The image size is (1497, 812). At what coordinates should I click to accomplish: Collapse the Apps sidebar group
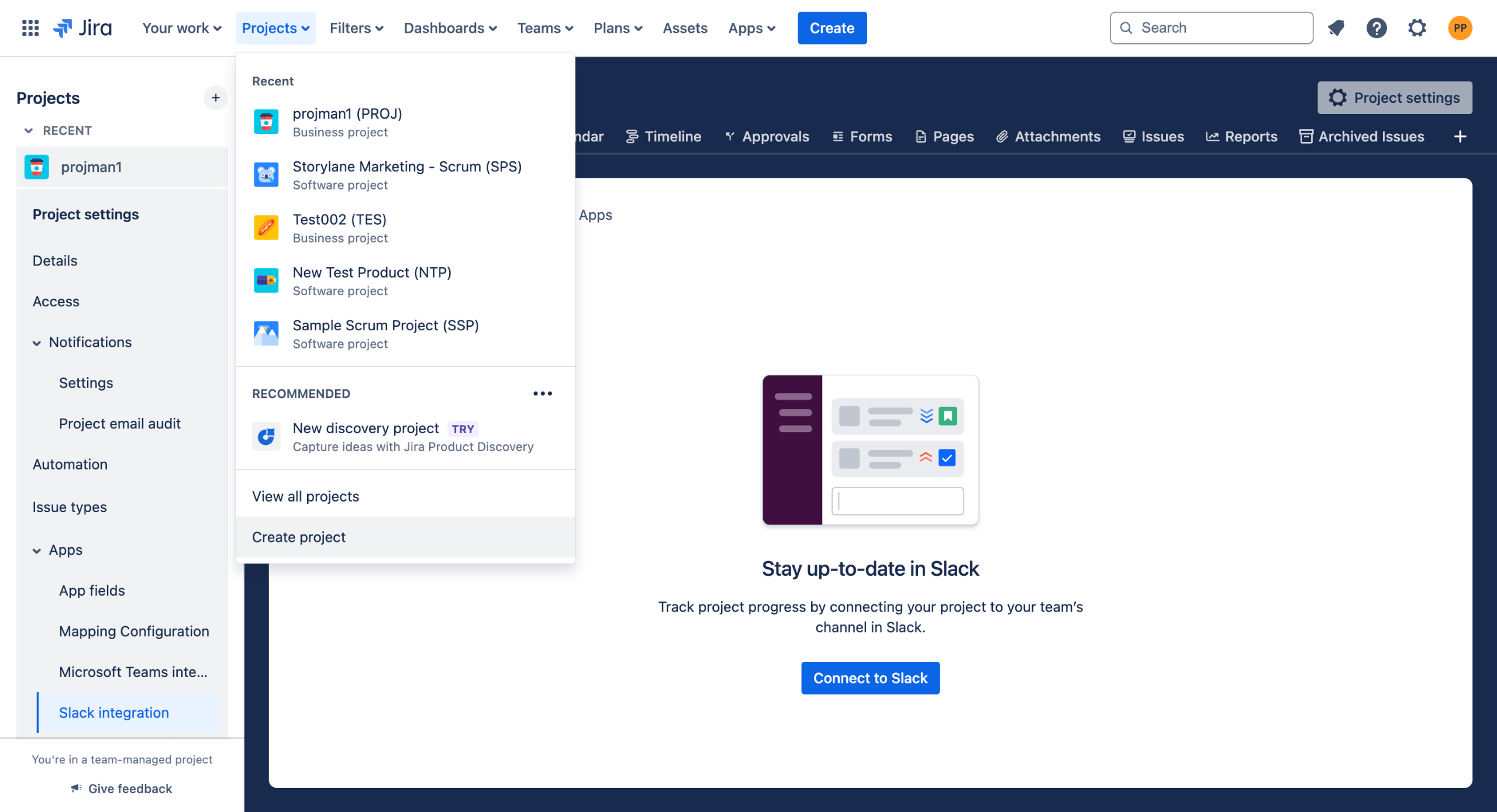tap(37, 551)
